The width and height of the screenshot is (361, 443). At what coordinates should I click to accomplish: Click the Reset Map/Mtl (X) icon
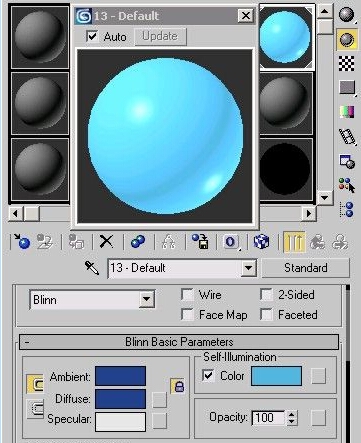(107, 241)
